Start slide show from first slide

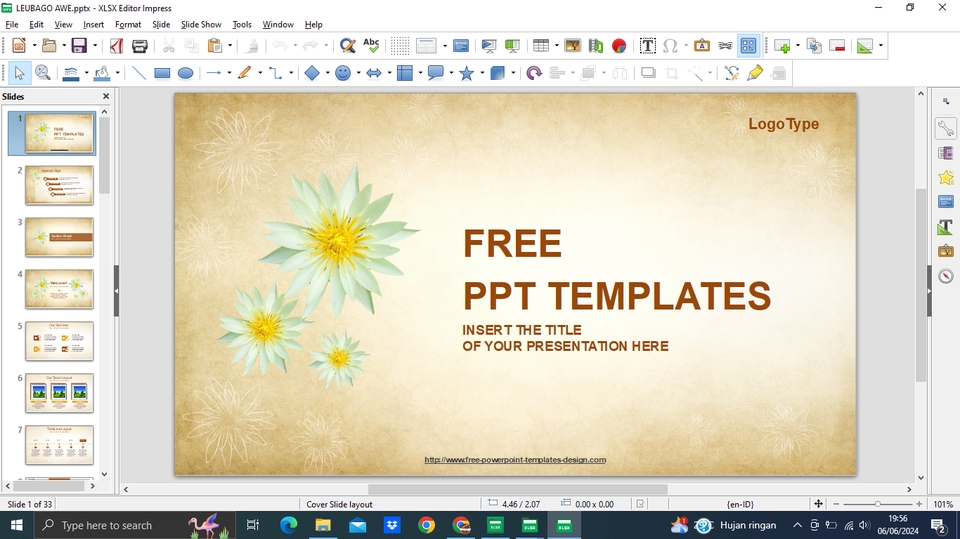(x=489, y=46)
